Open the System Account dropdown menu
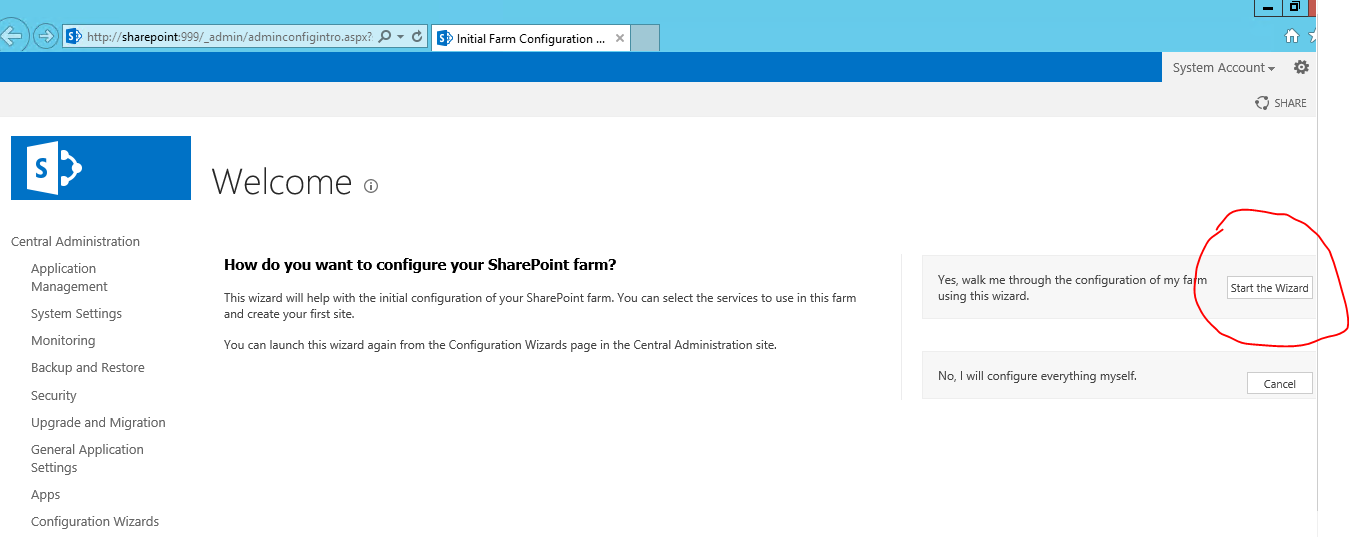 pyautogui.click(x=1224, y=68)
